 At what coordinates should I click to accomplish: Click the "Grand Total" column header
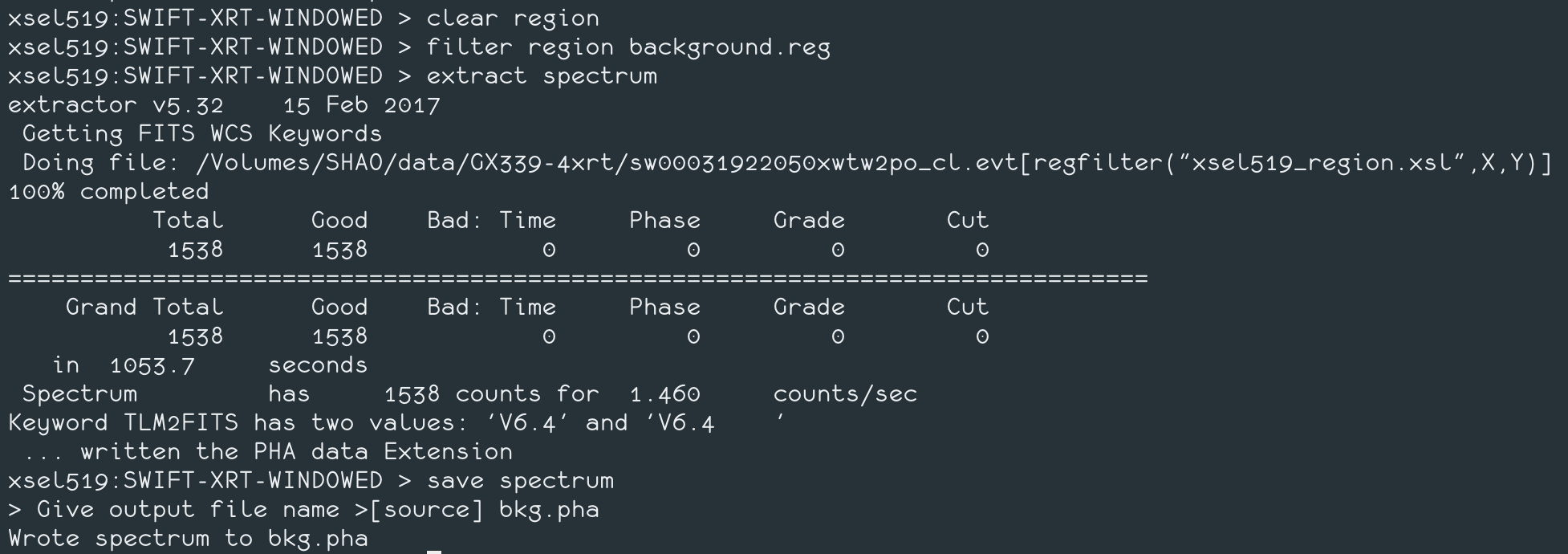click(x=144, y=308)
